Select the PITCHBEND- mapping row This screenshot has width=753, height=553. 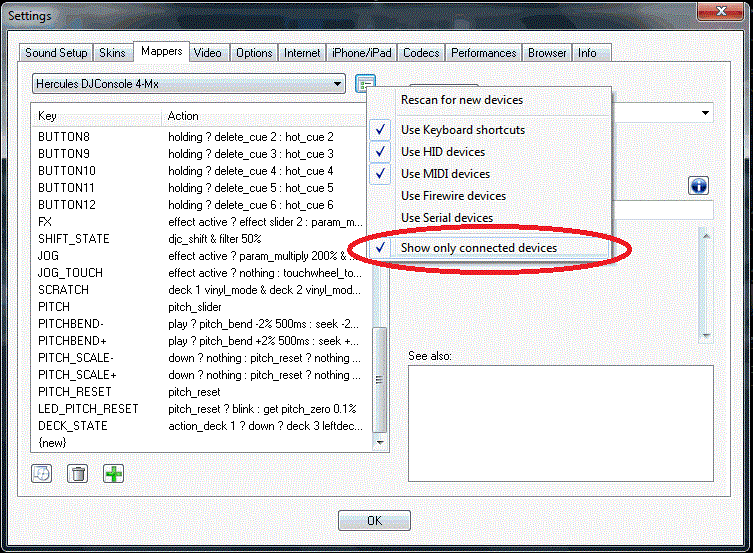[202, 324]
